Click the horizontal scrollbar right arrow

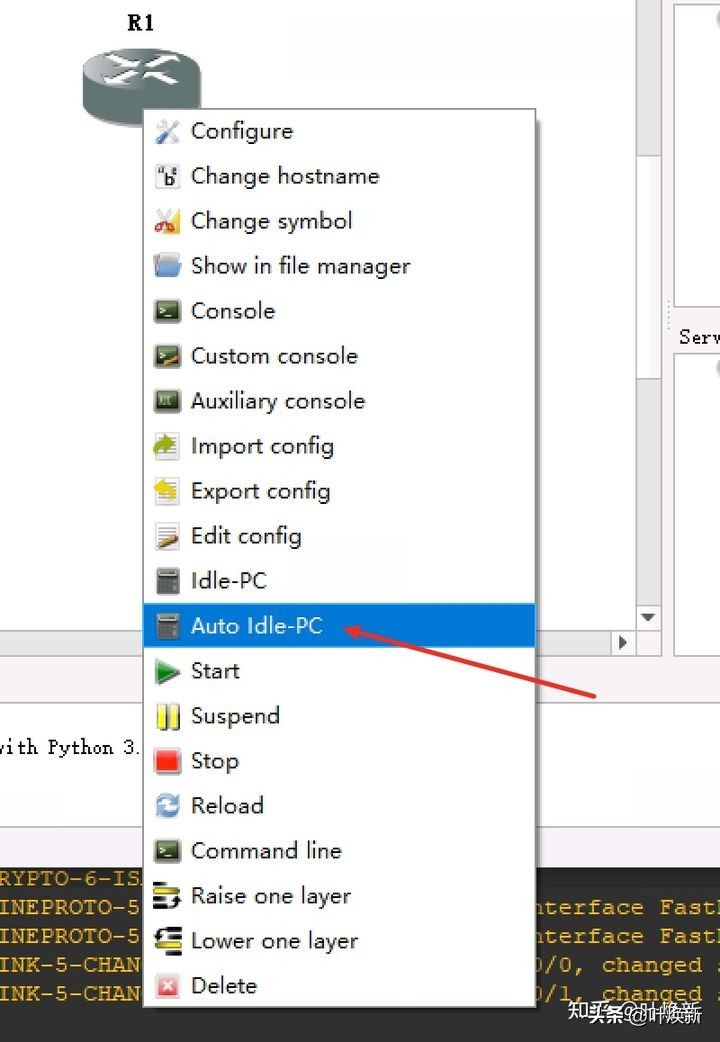pyautogui.click(x=622, y=643)
